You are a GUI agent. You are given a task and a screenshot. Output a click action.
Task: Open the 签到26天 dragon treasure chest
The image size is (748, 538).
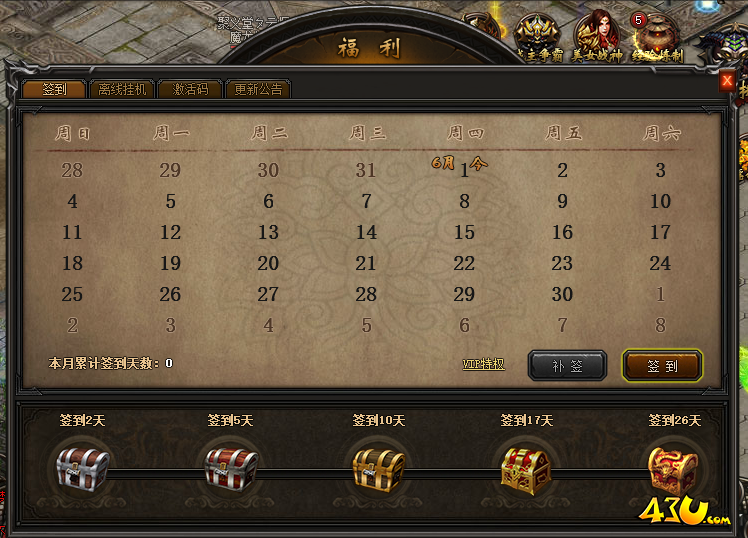click(673, 471)
